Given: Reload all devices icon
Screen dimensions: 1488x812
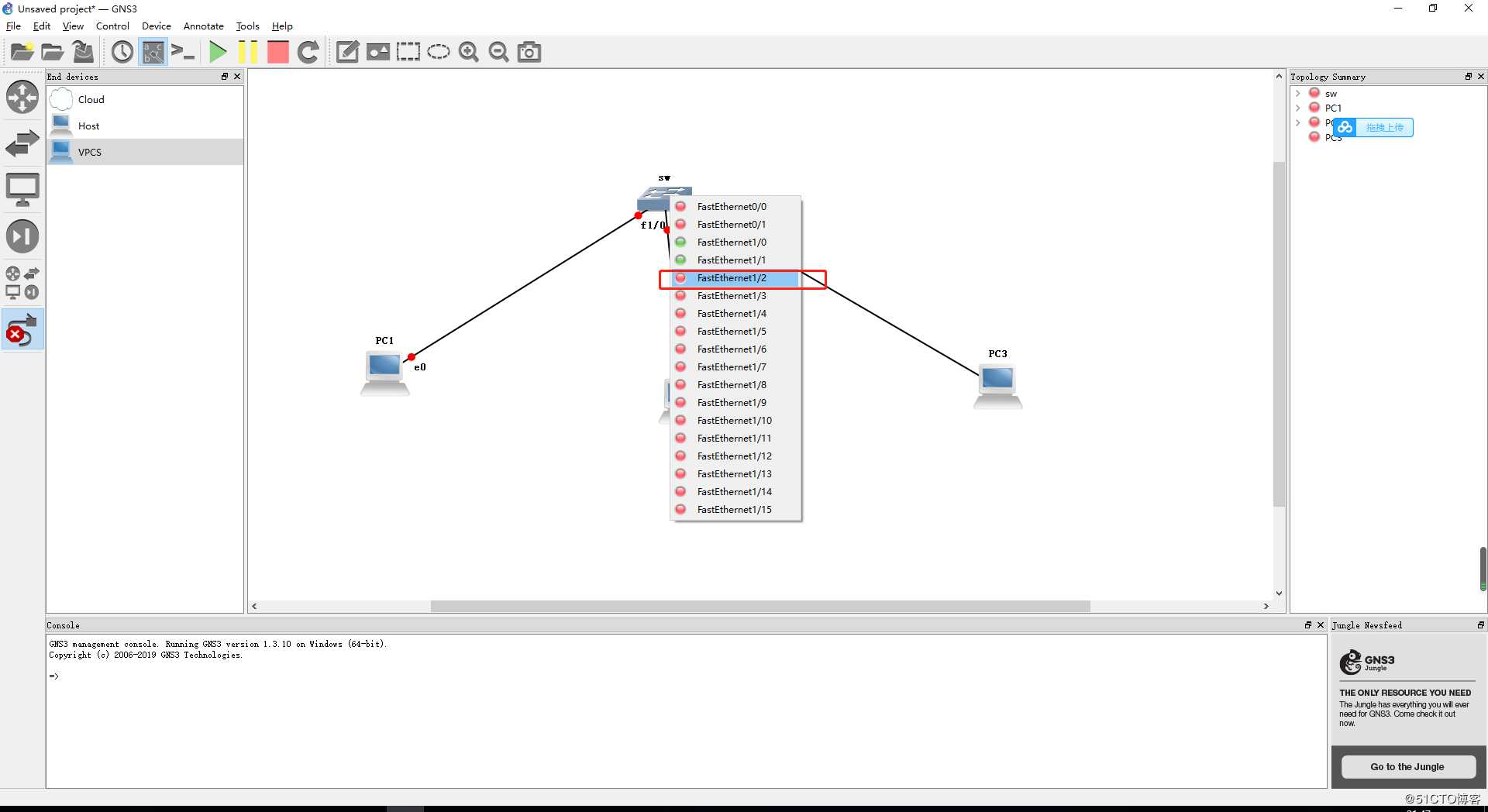Looking at the screenshot, I should 308,52.
